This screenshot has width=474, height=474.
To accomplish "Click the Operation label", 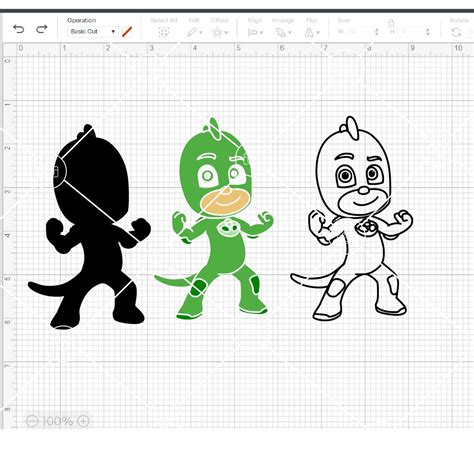I will pos(81,20).
